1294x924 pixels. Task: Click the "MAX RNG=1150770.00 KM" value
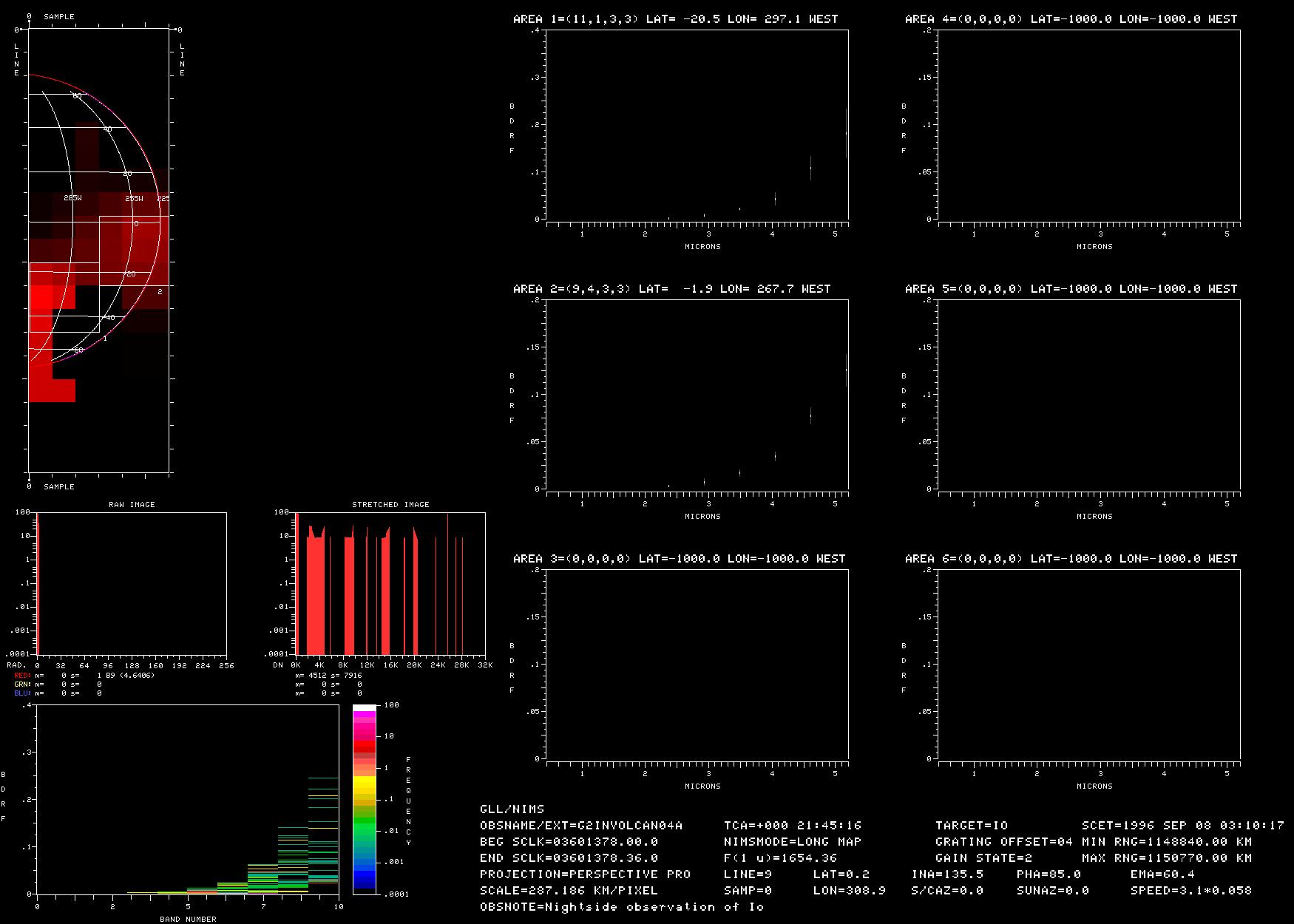[1167, 858]
